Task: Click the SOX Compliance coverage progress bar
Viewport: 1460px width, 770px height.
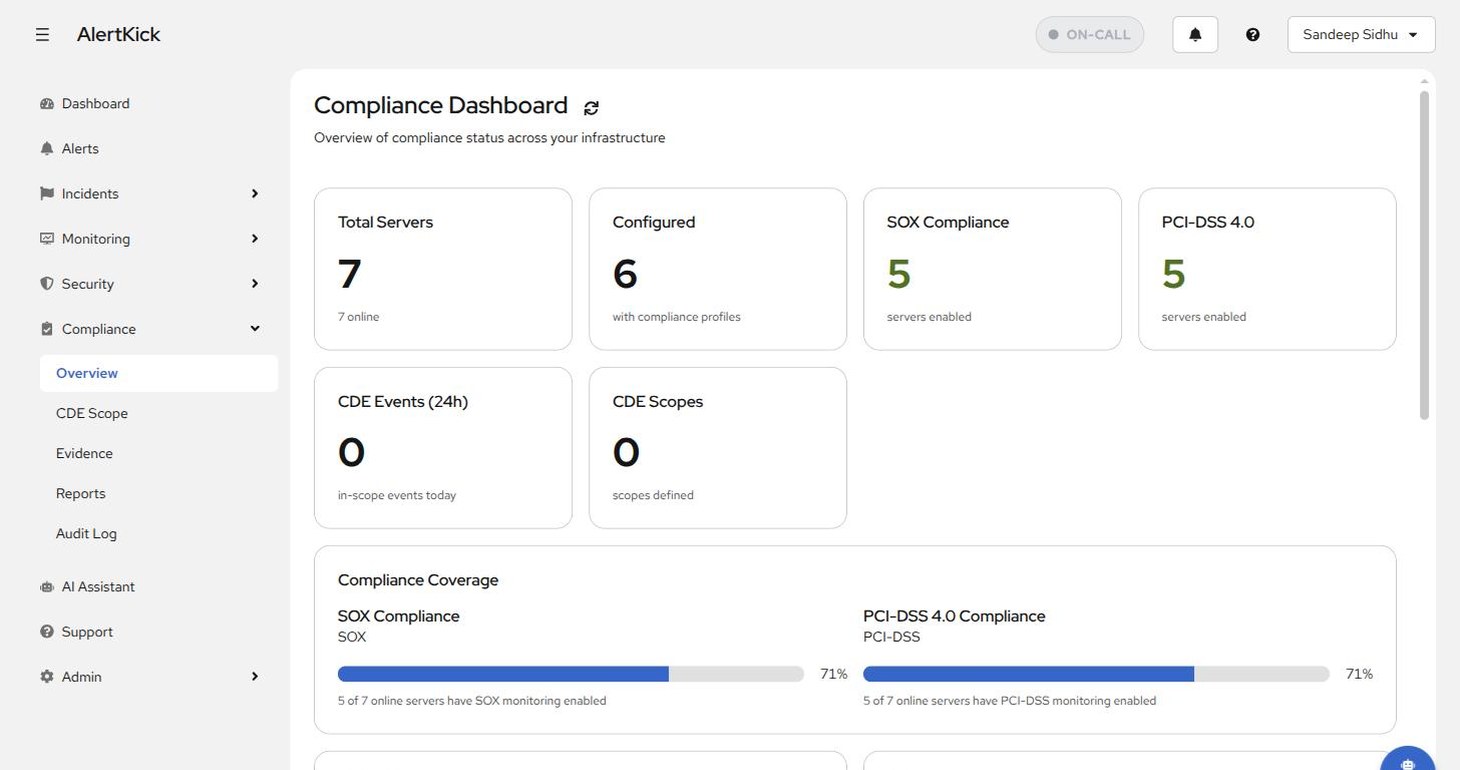Action: pyautogui.click(x=571, y=674)
